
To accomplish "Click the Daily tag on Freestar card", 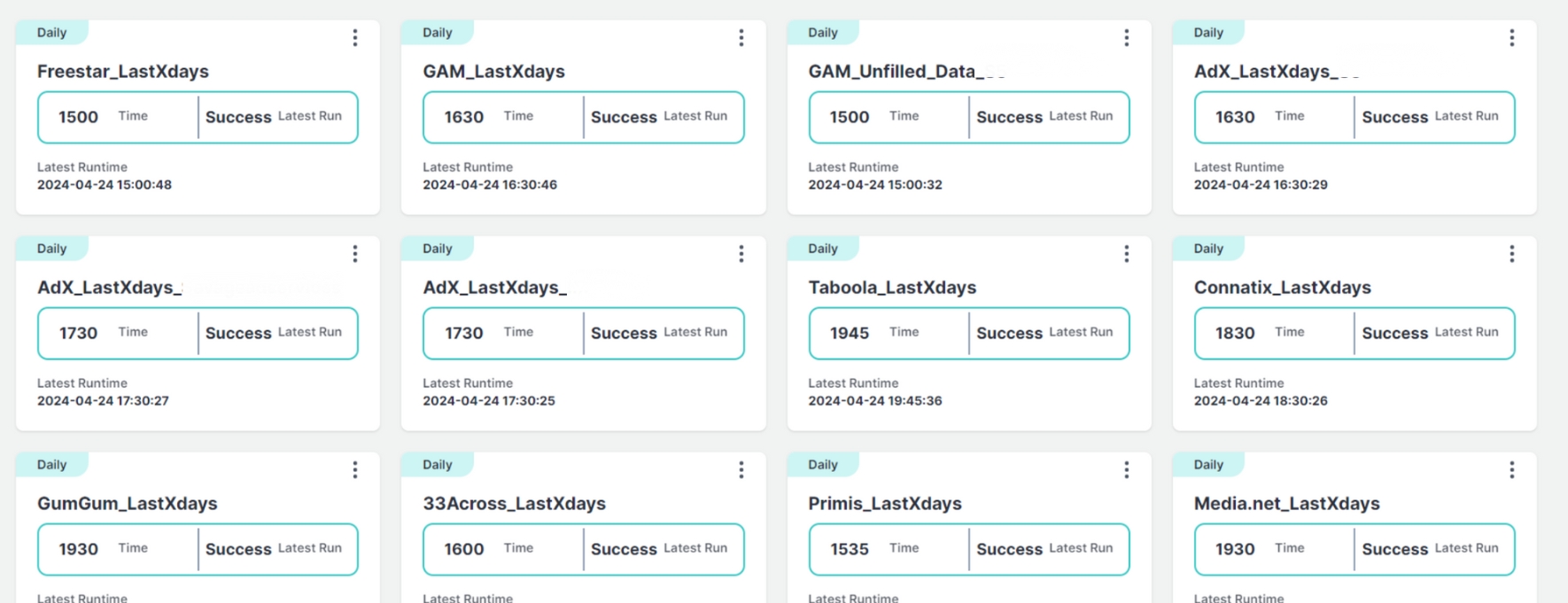I will 51,33.
